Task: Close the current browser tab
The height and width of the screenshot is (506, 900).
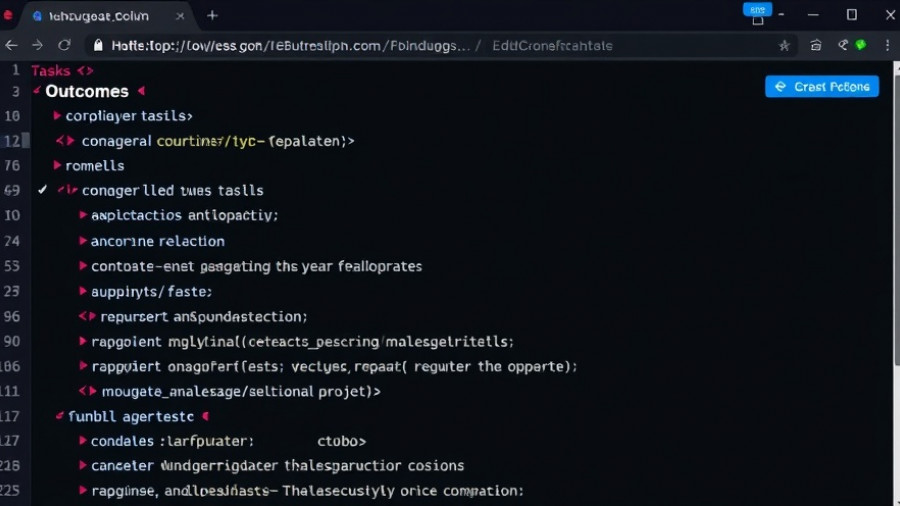Action: [x=180, y=16]
